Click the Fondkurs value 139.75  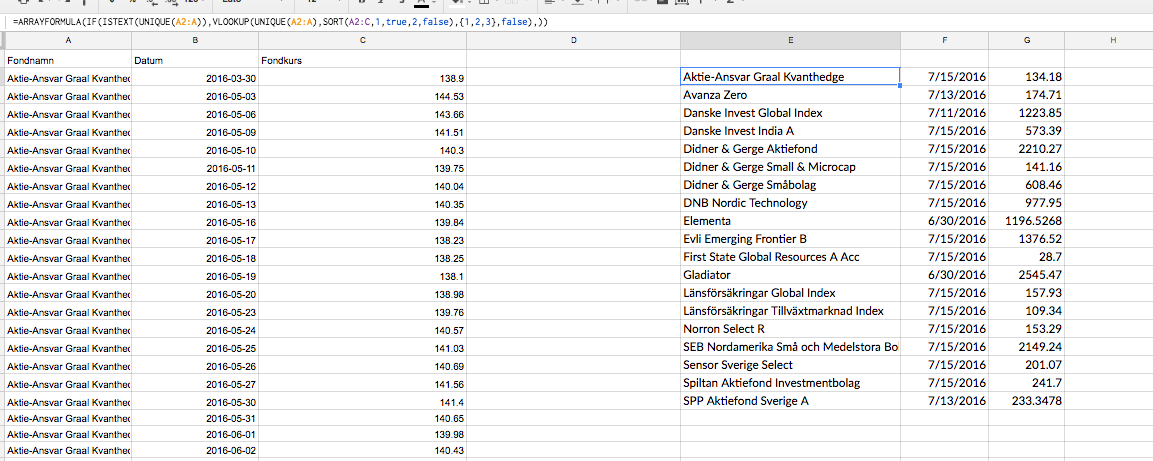[363, 168]
